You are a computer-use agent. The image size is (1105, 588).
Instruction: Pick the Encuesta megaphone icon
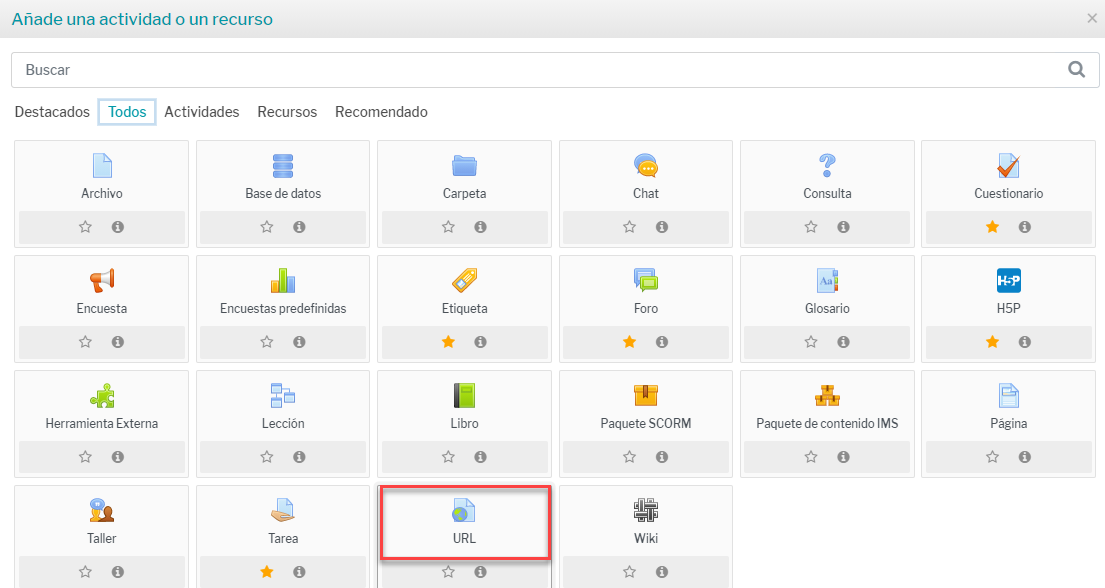click(102, 281)
